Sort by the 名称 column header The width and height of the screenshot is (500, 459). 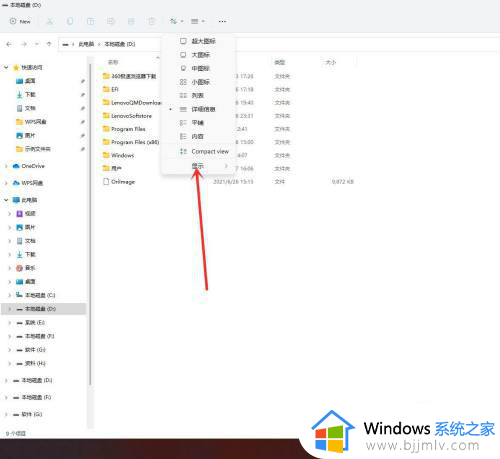[113, 62]
